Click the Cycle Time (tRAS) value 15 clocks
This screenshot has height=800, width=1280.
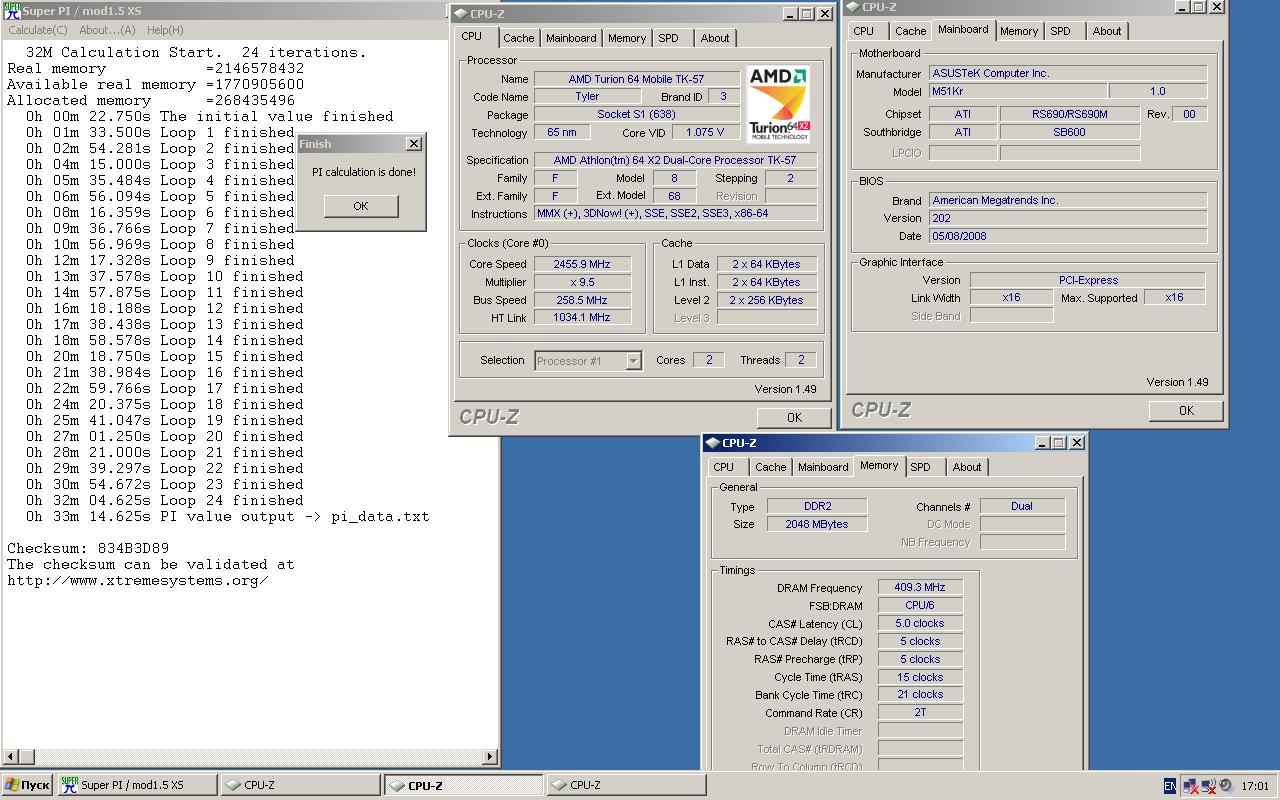click(921, 677)
